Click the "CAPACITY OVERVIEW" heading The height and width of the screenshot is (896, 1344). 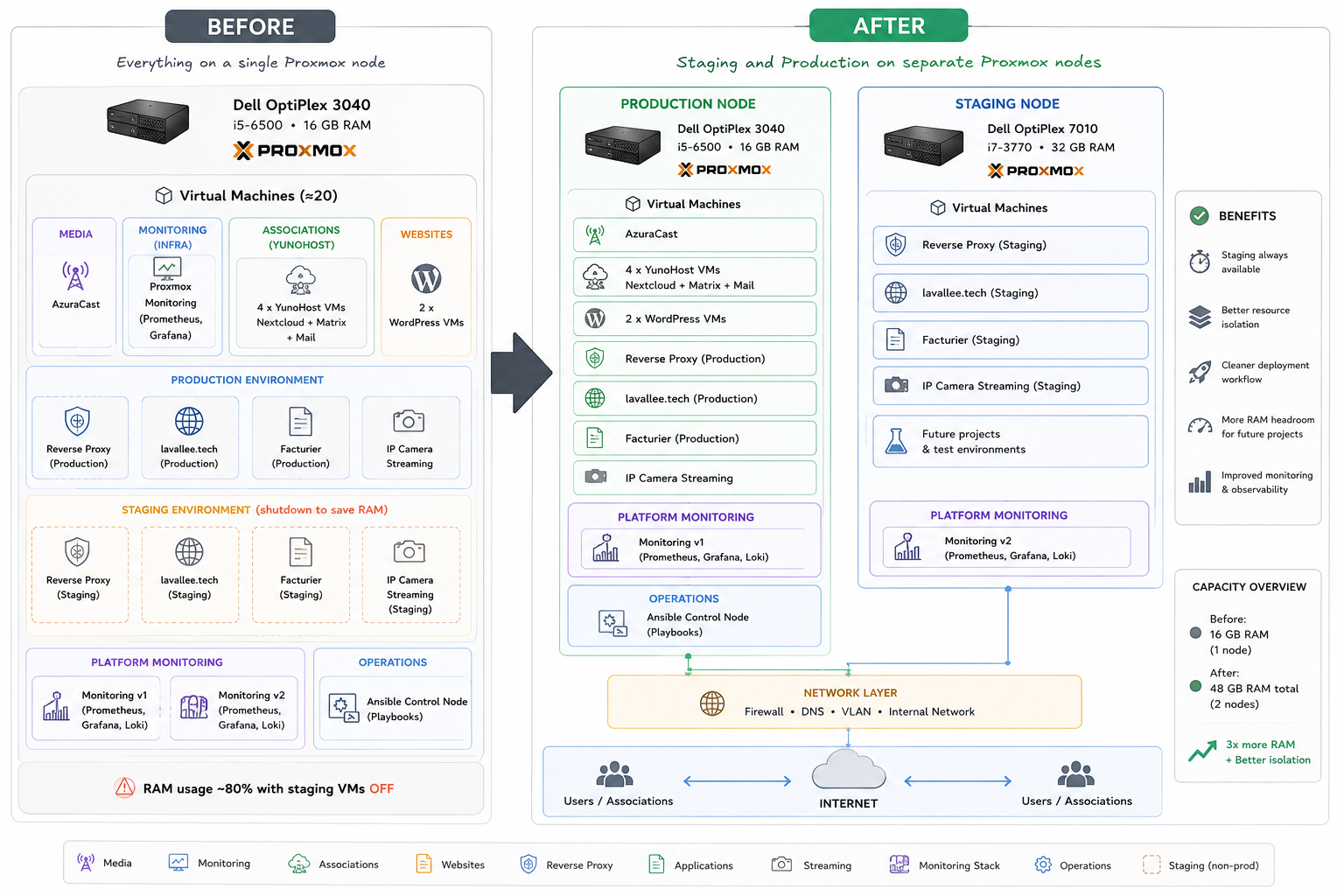click(1249, 587)
